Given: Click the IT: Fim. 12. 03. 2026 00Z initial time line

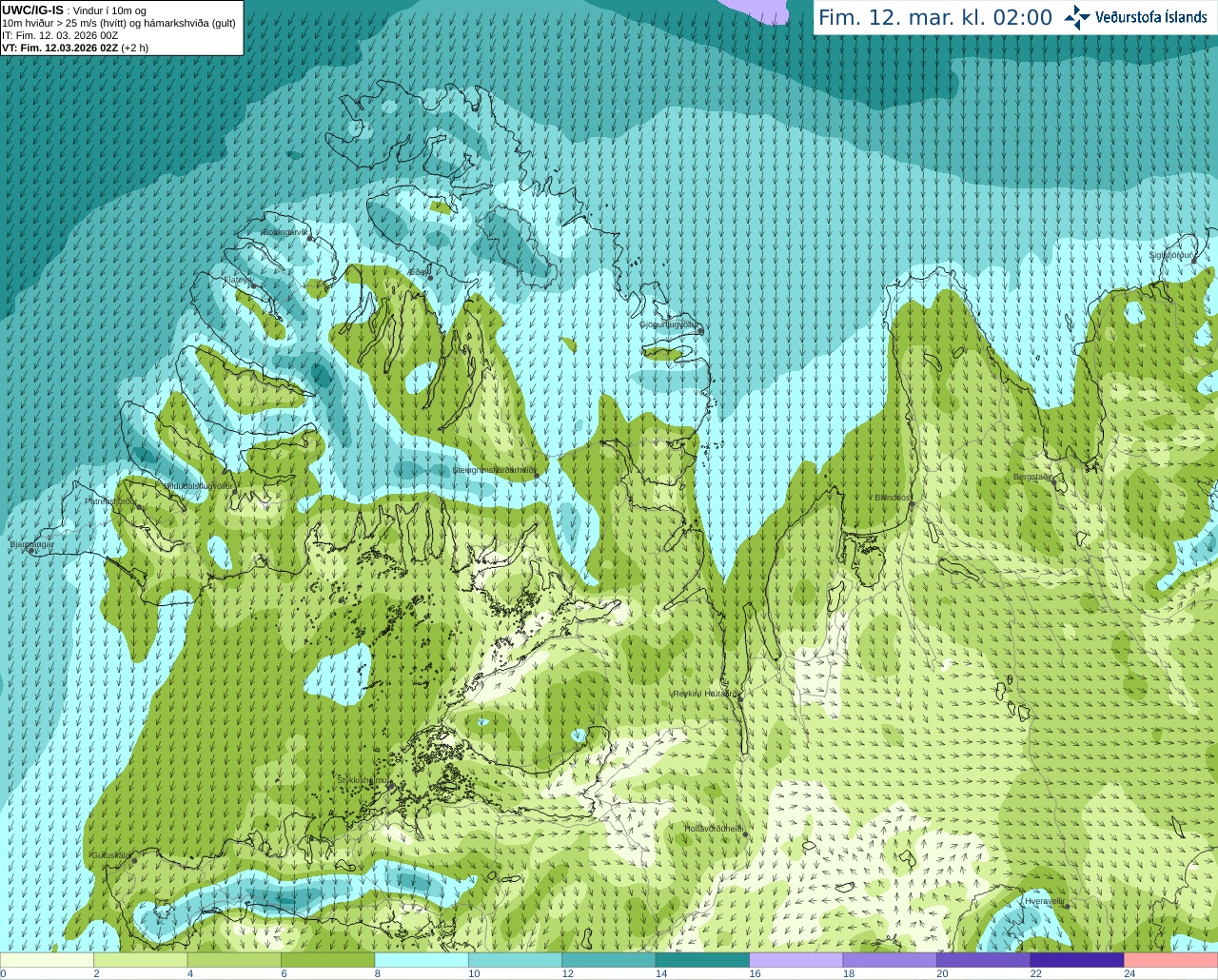Looking at the screenshot, I should click(x=60, y=35).
